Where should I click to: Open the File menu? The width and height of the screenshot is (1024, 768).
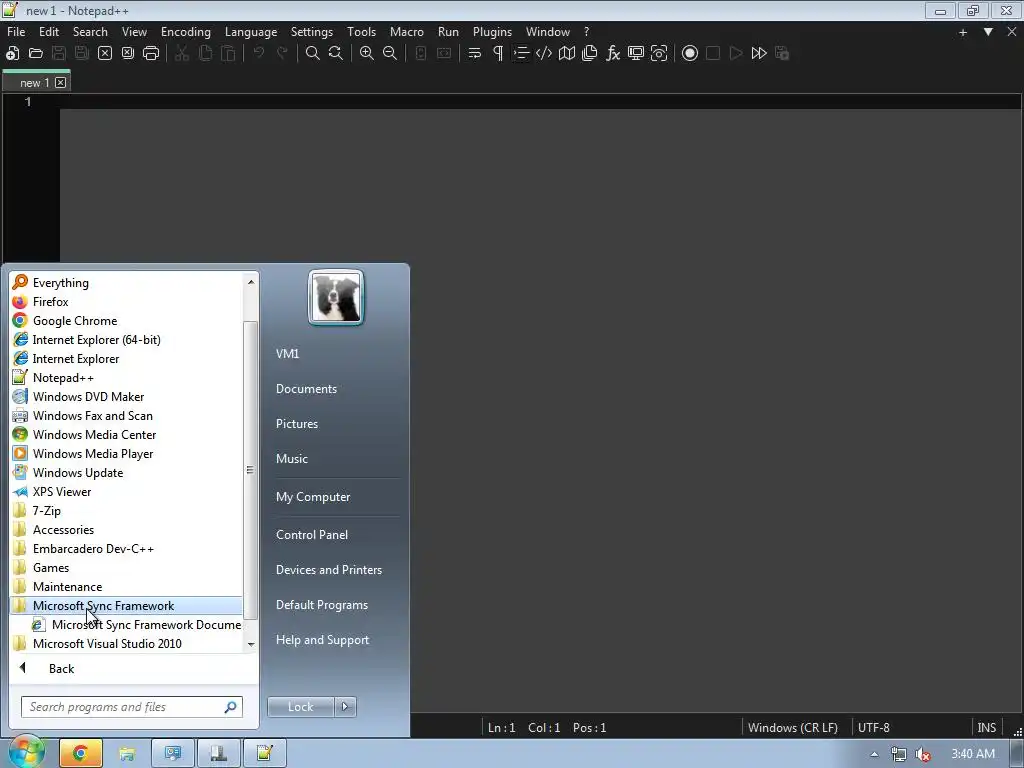(16, 31)
